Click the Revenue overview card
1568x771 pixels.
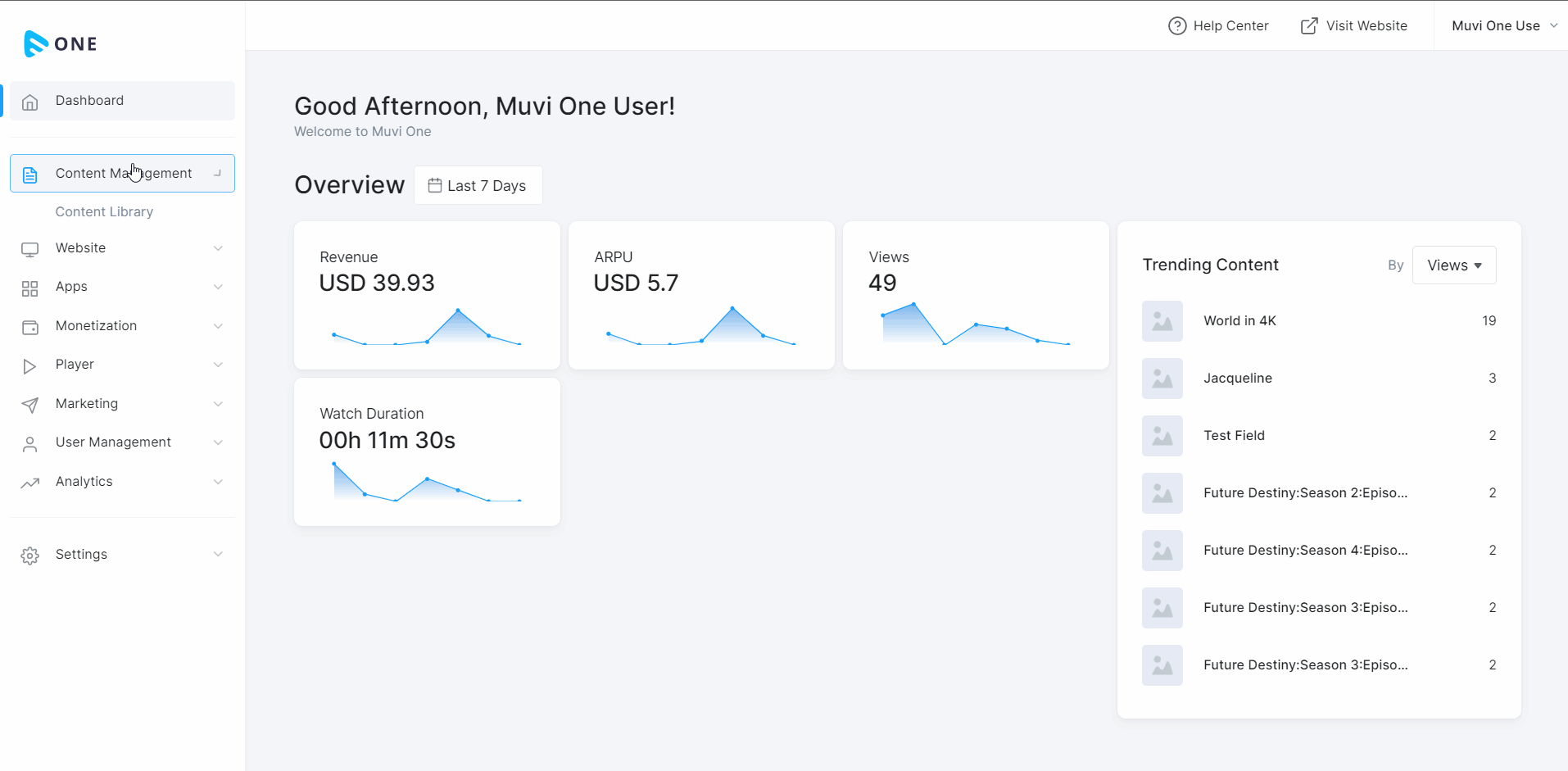[427, 295]
